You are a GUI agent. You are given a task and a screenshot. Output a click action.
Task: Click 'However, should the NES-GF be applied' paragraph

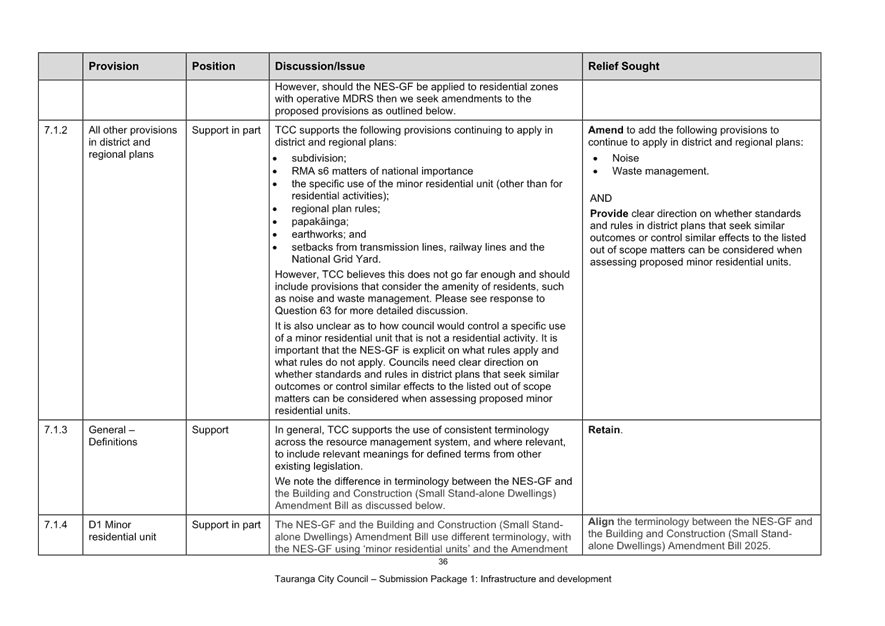coord(416,99)
